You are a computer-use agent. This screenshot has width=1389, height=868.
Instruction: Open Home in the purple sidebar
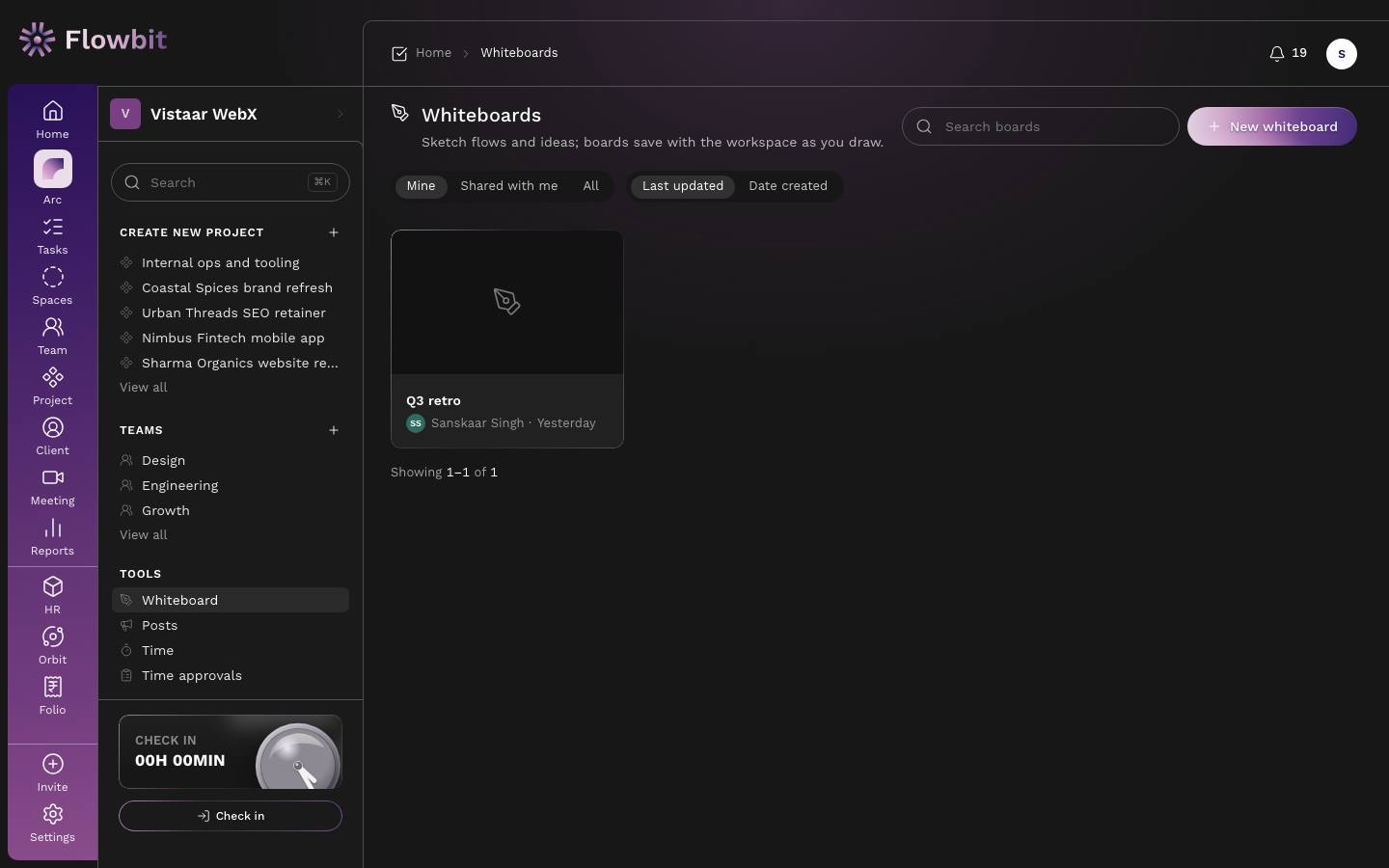(52, 120)
